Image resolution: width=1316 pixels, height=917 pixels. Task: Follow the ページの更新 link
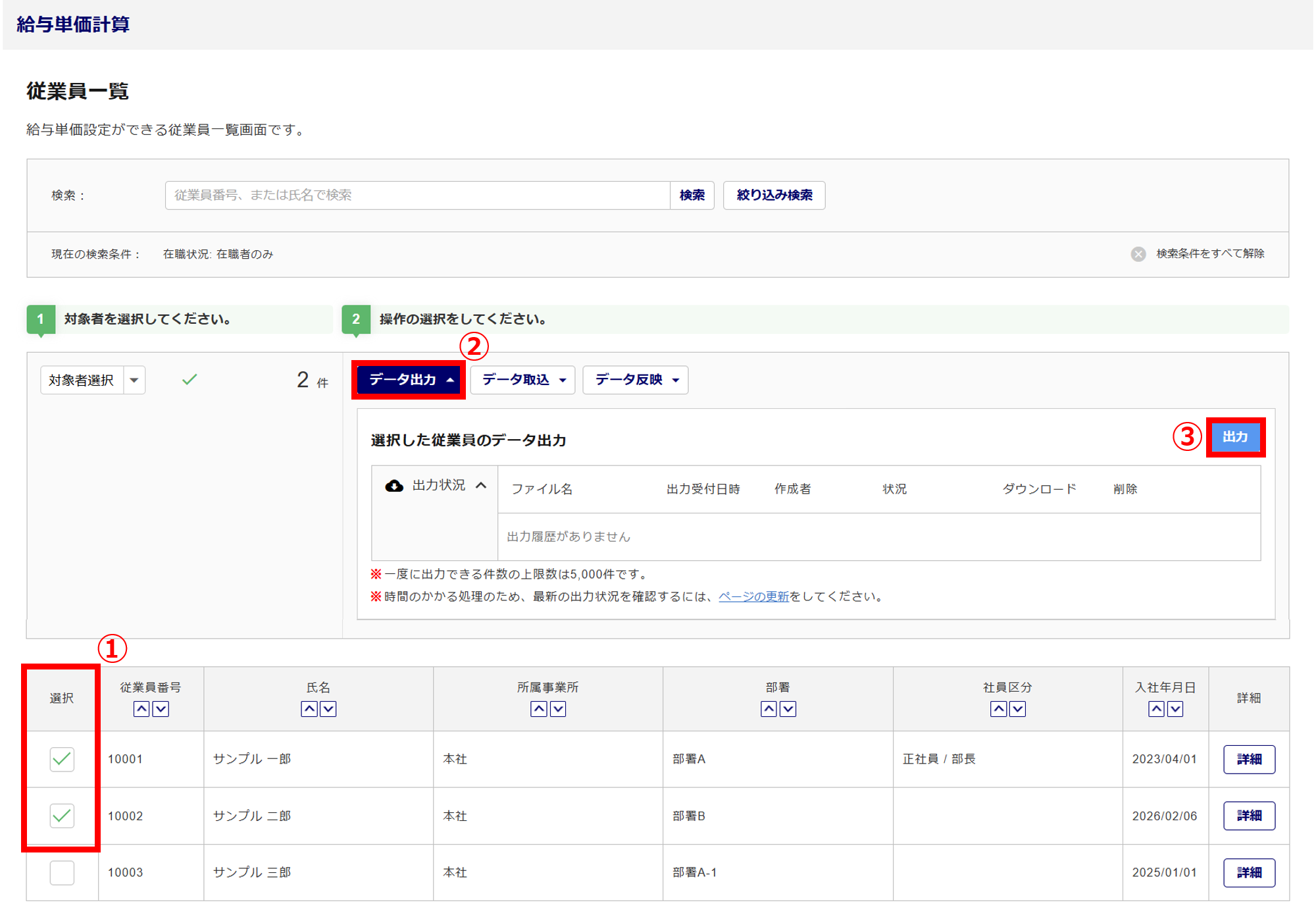(753, 596)
